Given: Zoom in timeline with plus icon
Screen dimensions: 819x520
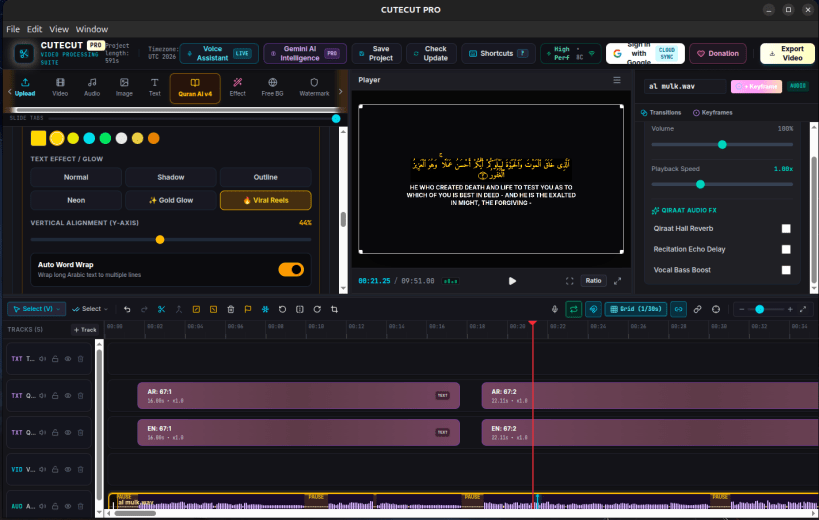Looking at the screenshot, I should [790, 309].
